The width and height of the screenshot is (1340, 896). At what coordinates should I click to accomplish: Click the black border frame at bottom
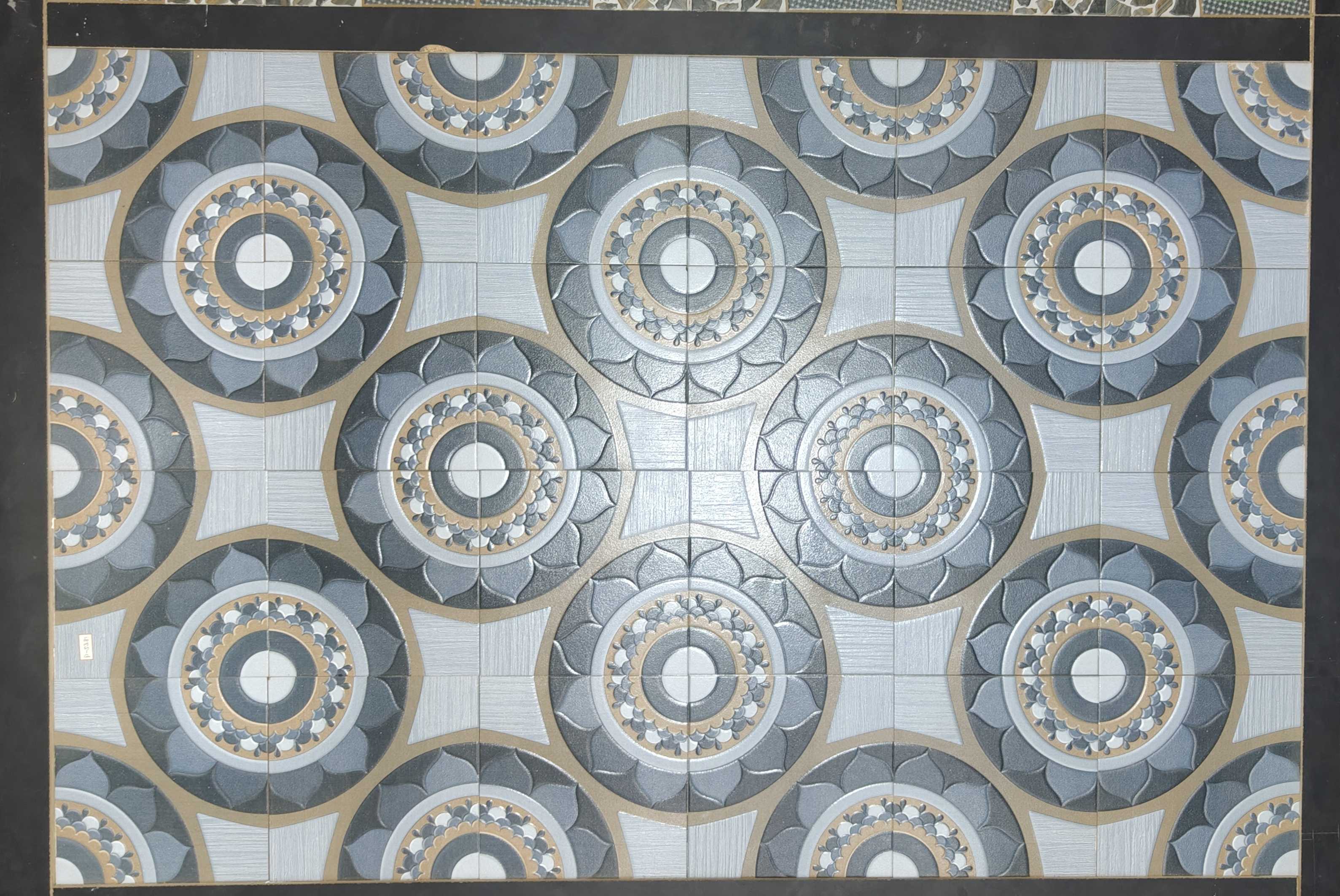pyautogui.click(x=669, y=888)
